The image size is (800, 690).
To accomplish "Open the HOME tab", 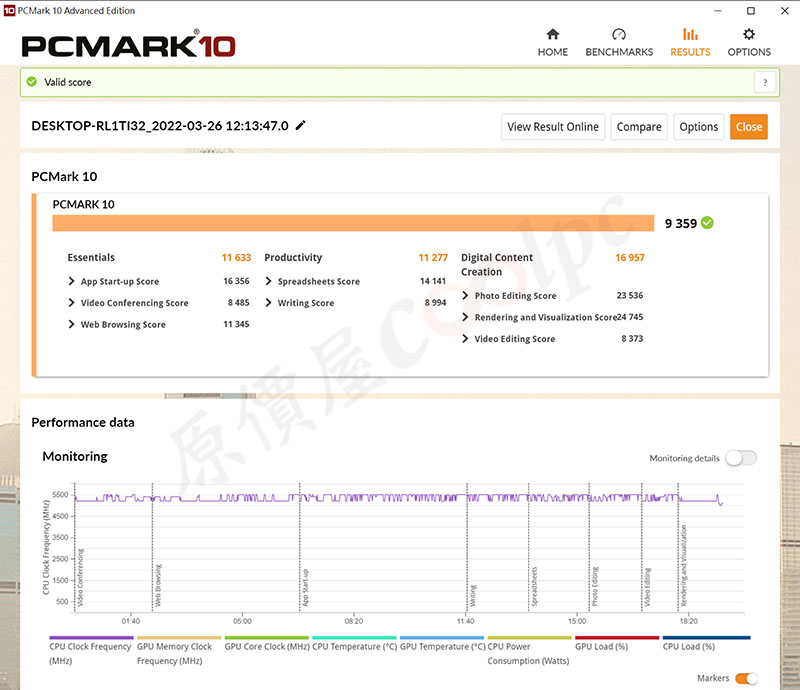I will tap(553, 52).
